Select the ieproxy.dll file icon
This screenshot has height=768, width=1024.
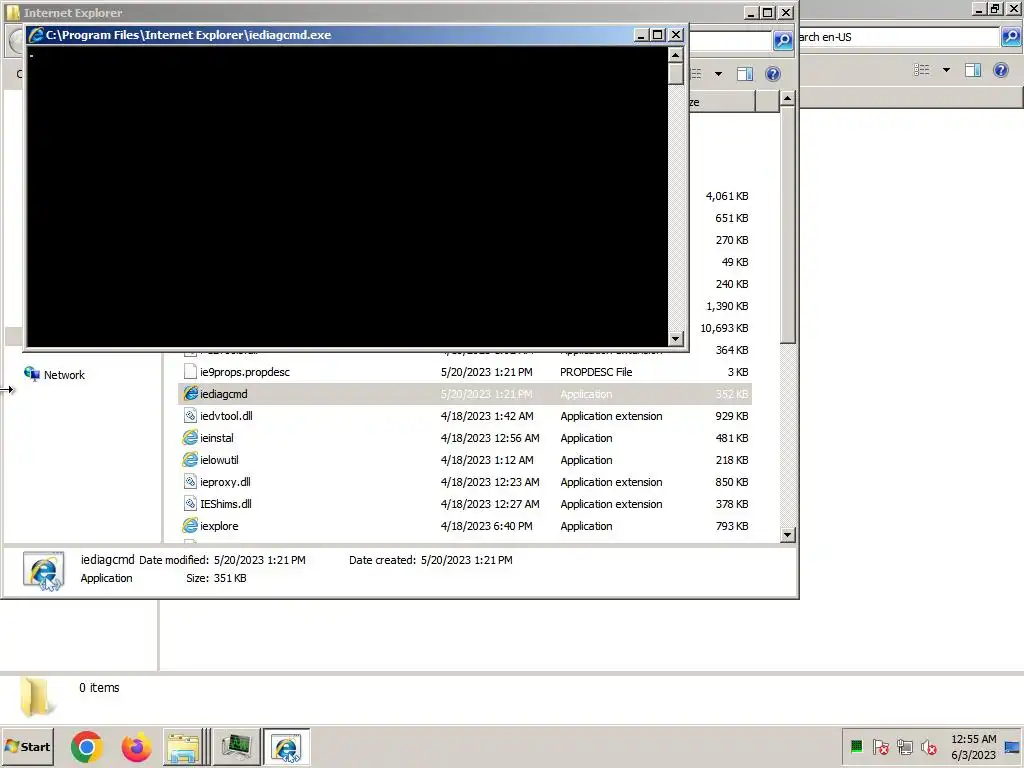(x=190, y=482)
